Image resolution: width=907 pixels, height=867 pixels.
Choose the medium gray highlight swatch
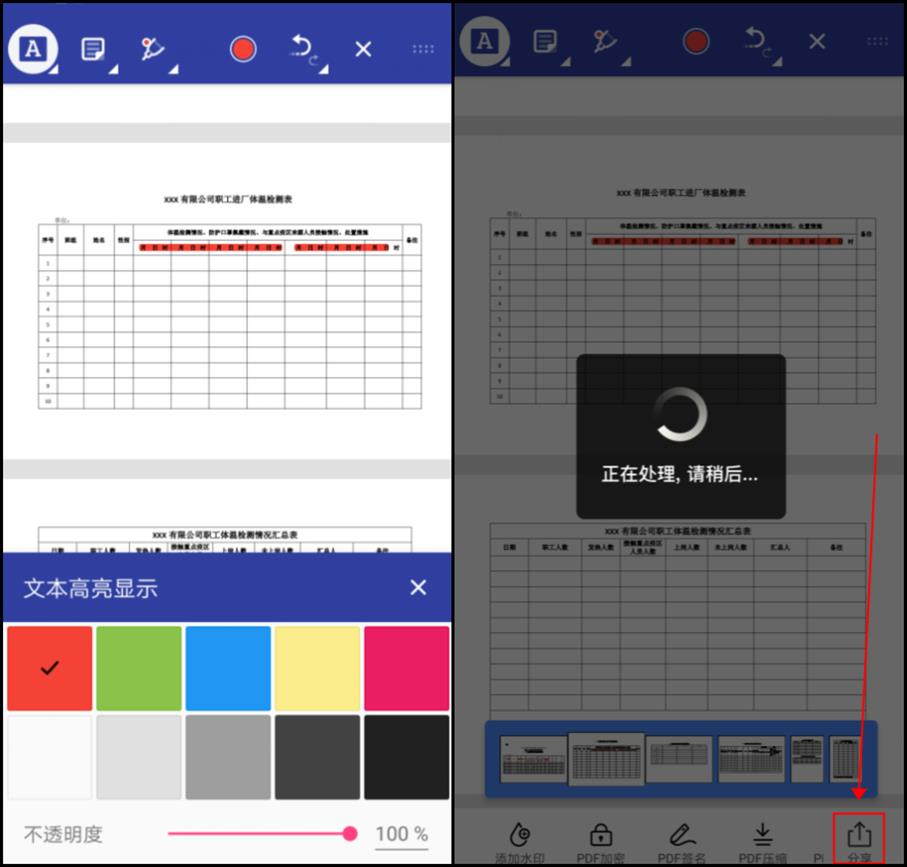[x=228, y=757]
